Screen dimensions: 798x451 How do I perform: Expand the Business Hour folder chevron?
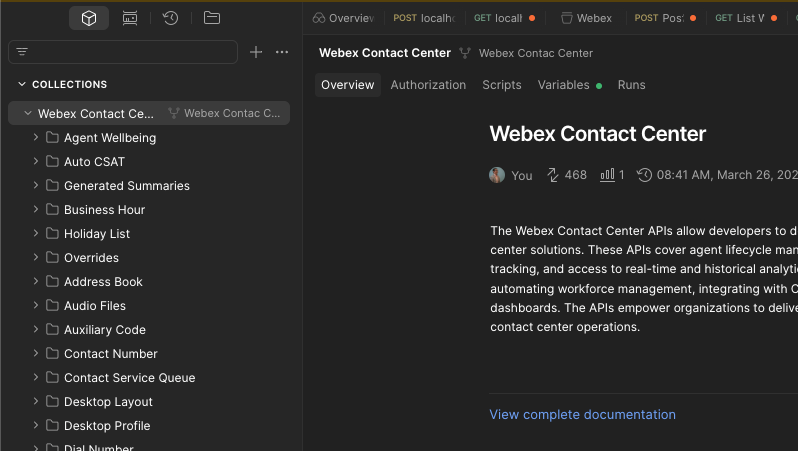[x=36, y=209]
